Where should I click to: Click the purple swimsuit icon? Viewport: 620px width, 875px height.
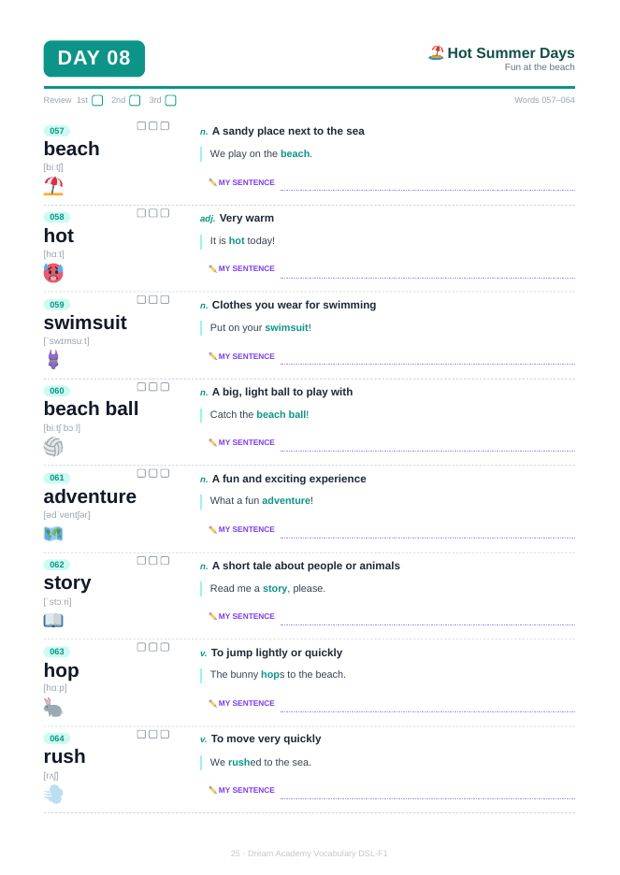(x=54, y=359)
